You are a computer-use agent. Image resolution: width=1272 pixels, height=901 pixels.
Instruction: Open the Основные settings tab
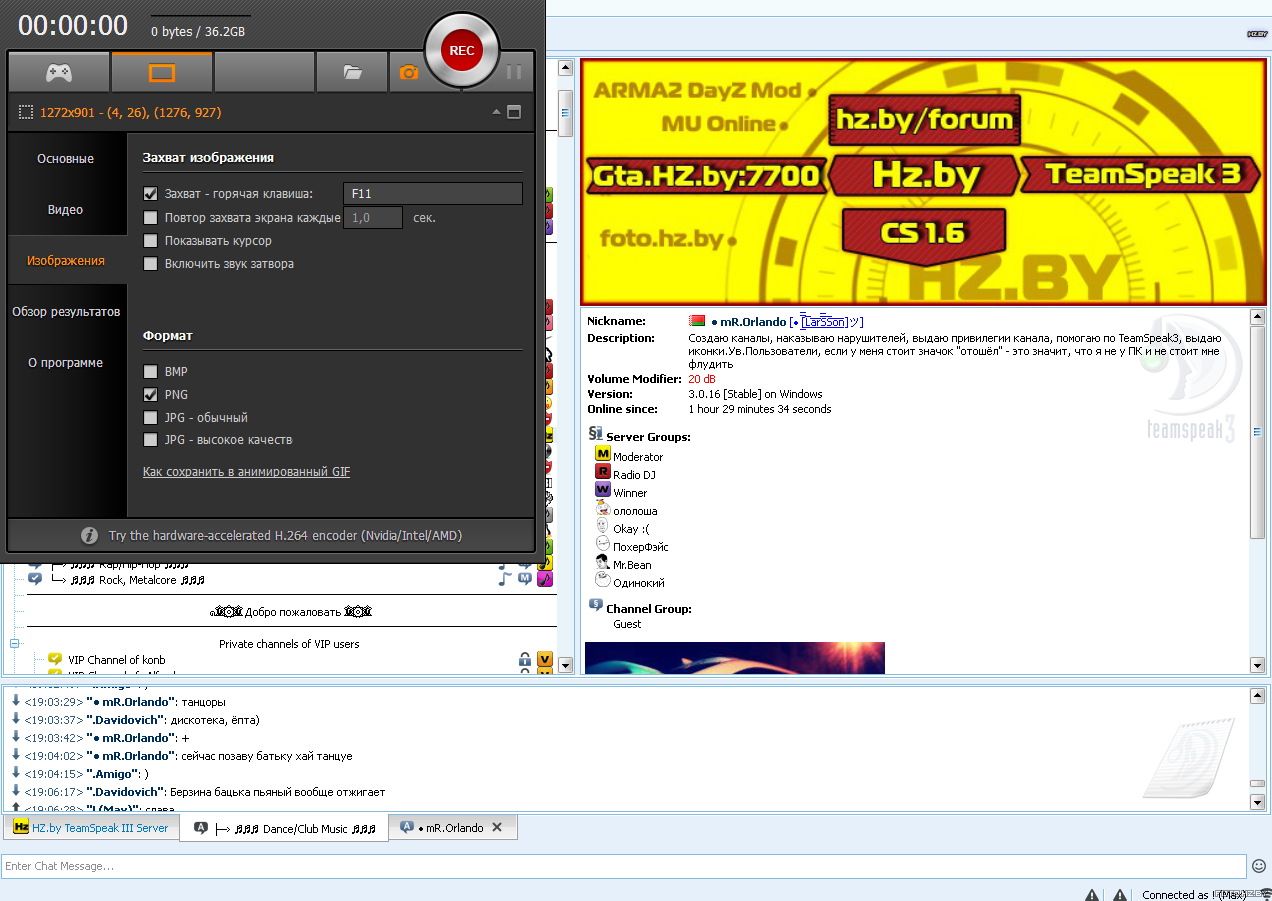[66, 159]
